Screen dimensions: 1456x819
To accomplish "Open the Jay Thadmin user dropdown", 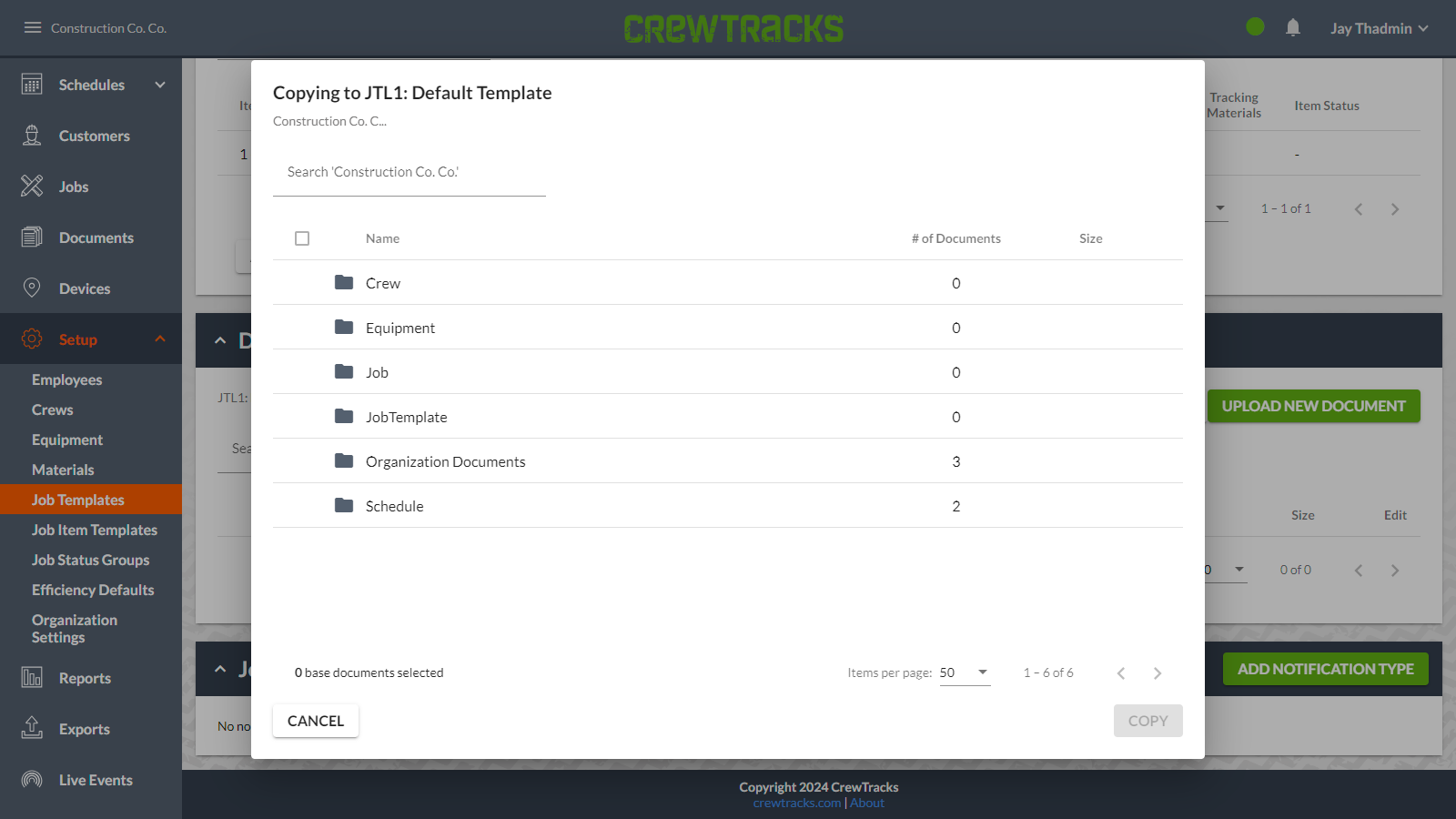I will [1380, 28].
